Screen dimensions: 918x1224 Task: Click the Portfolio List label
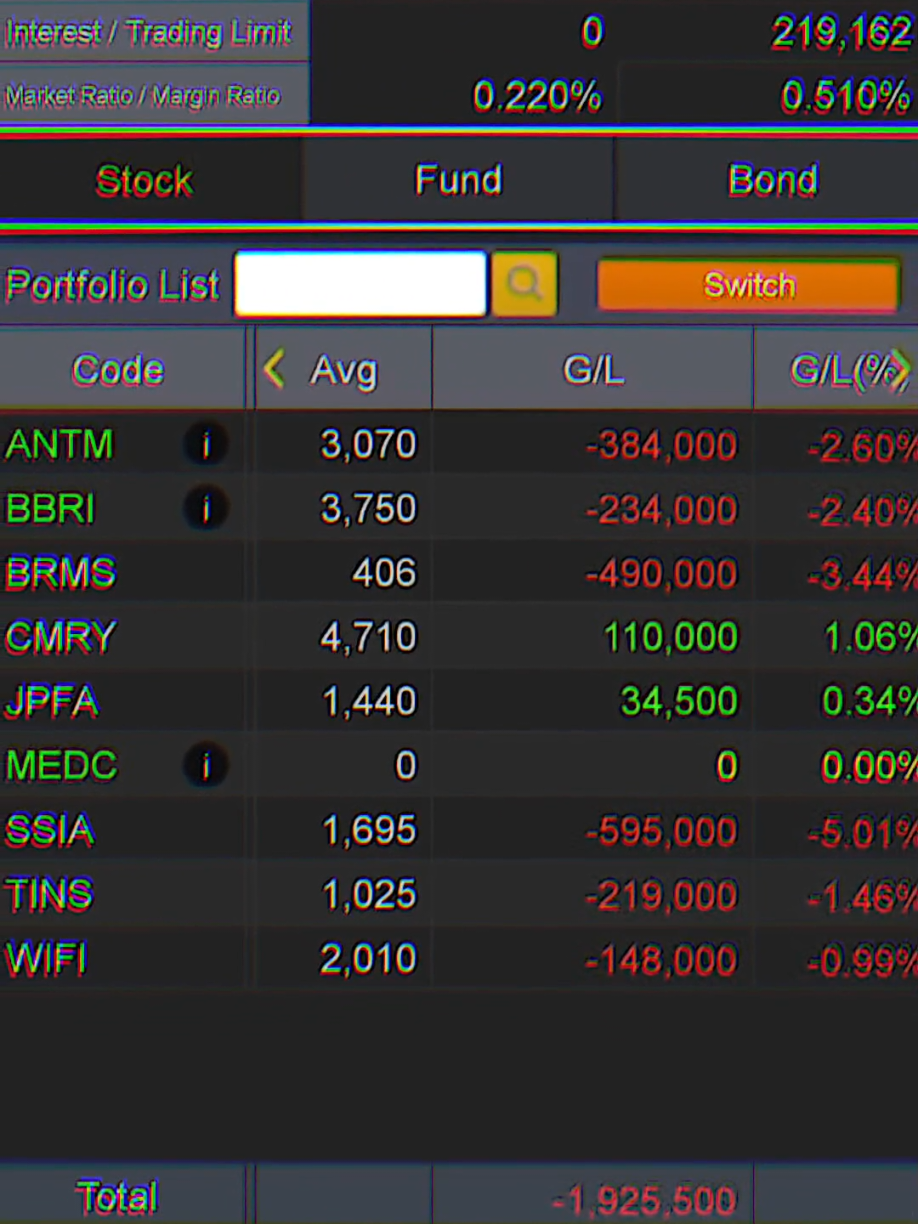(112, 286)
